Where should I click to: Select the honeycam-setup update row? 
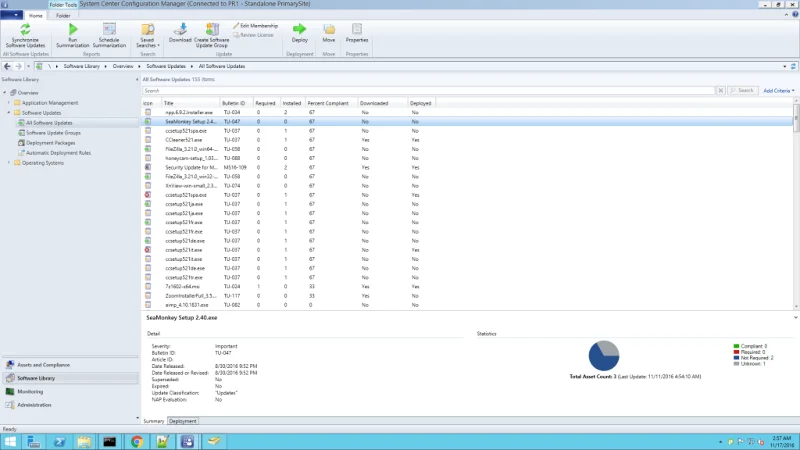(467, 158)
